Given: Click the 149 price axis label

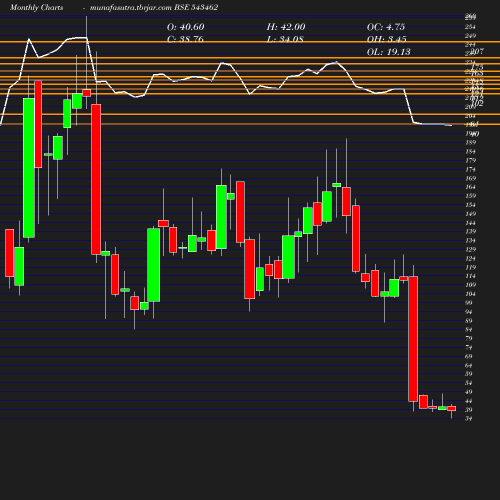Looking at the screenshot, I should 470,214.
